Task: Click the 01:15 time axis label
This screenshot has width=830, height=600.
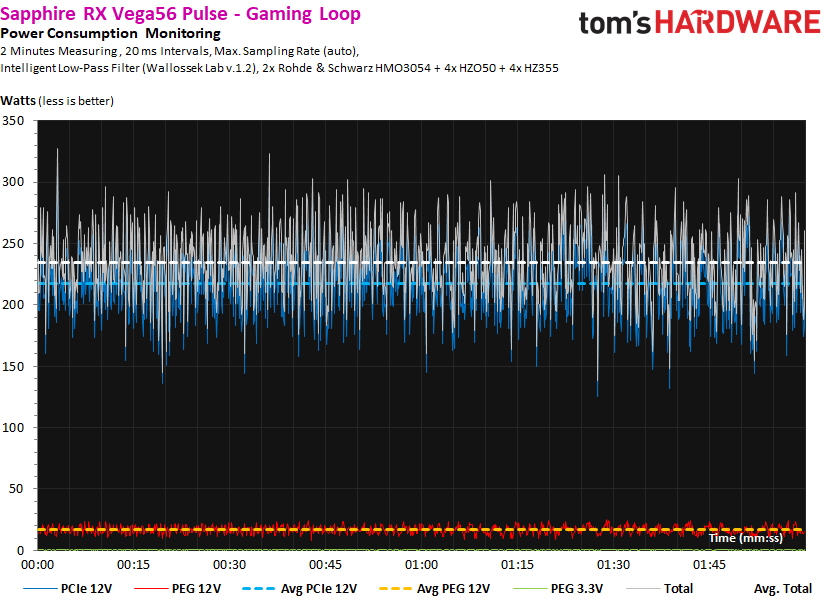Action: pos(517,565)
